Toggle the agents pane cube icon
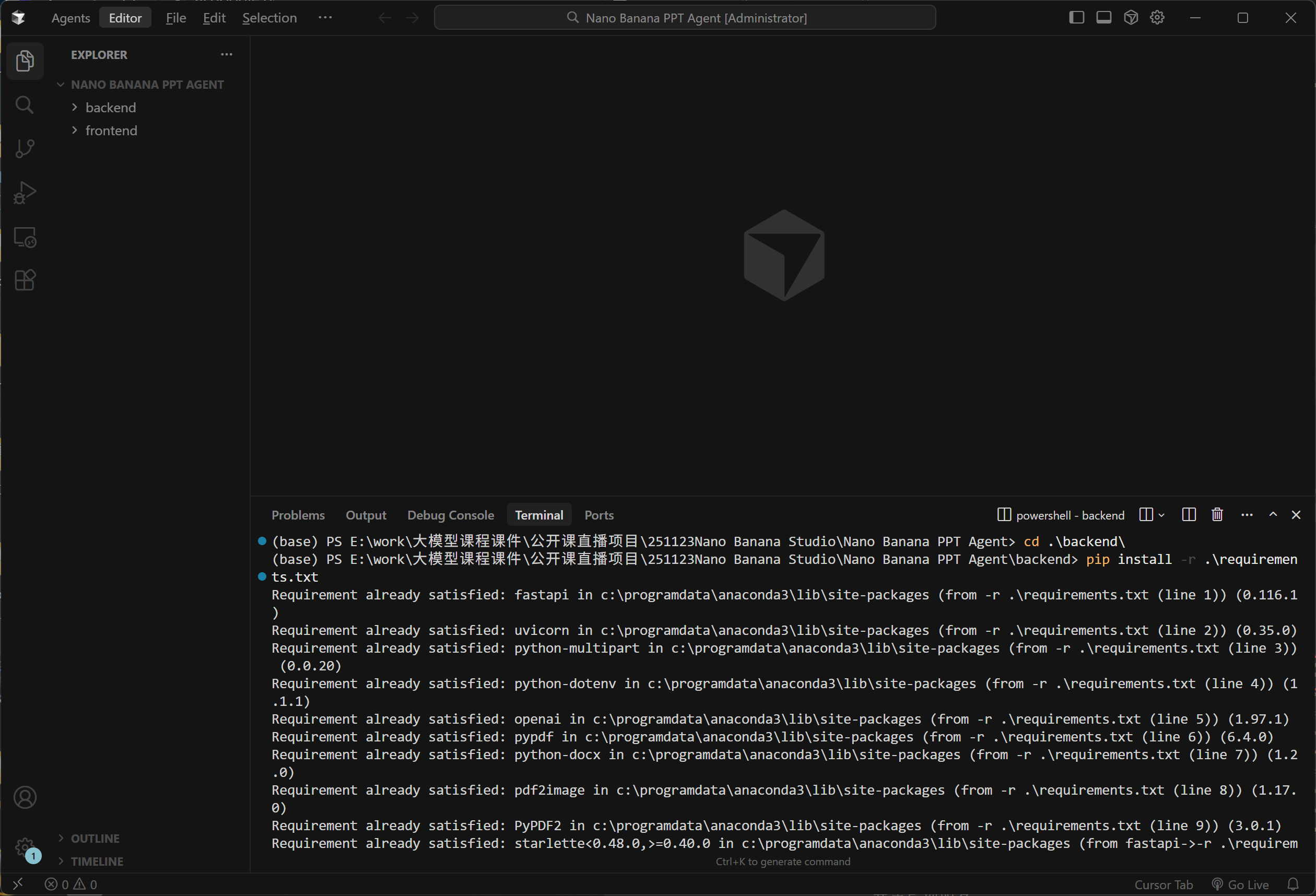Viewport: 1316px width, 896px height. [x=1131, y=18]
